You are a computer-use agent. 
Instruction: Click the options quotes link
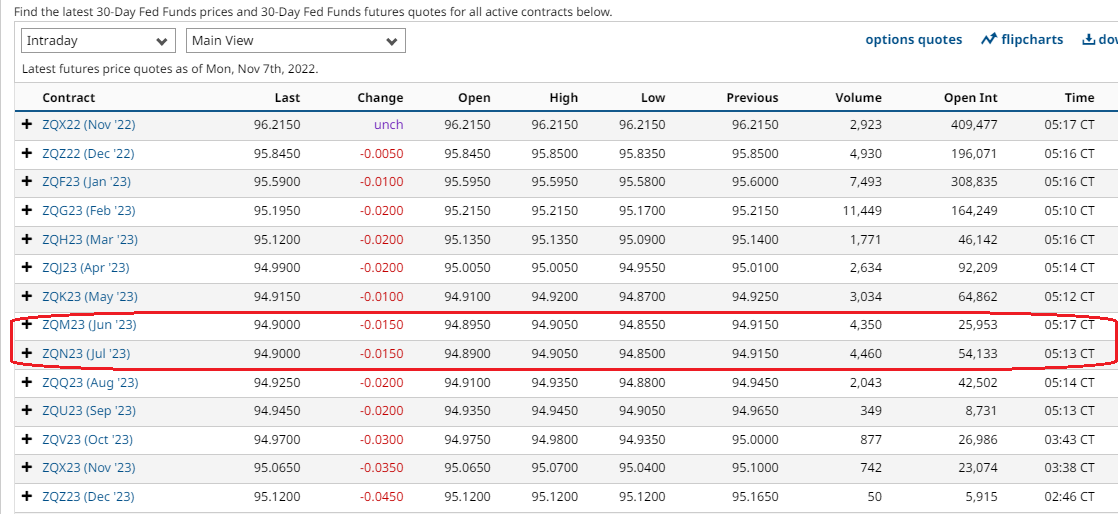tap(913, 40)
